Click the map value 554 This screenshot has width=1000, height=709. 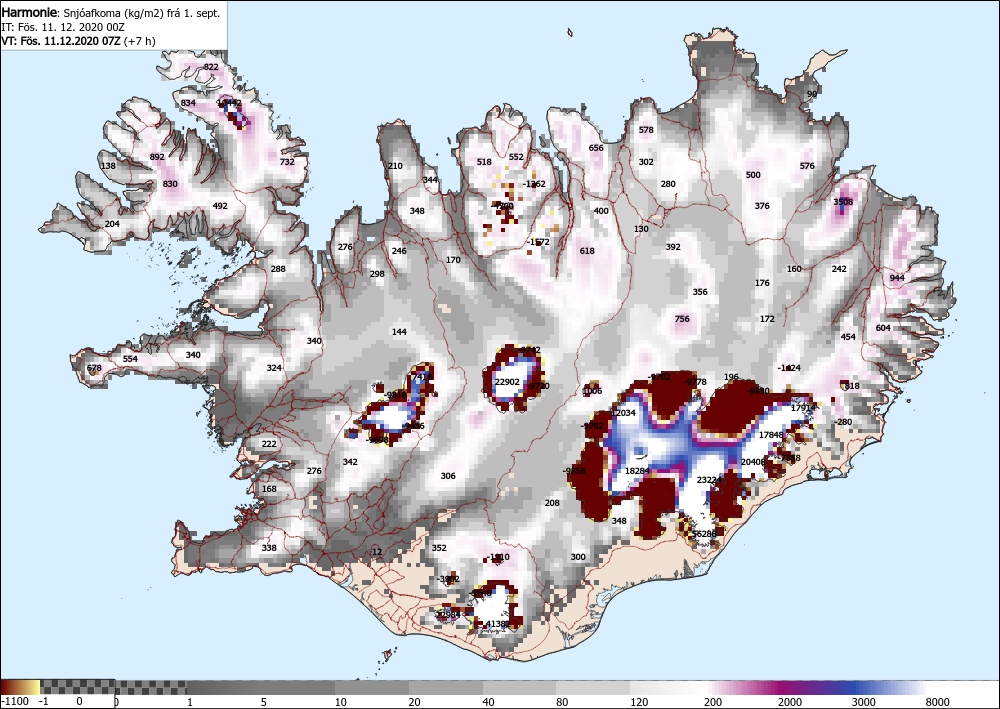pos(130,359)
